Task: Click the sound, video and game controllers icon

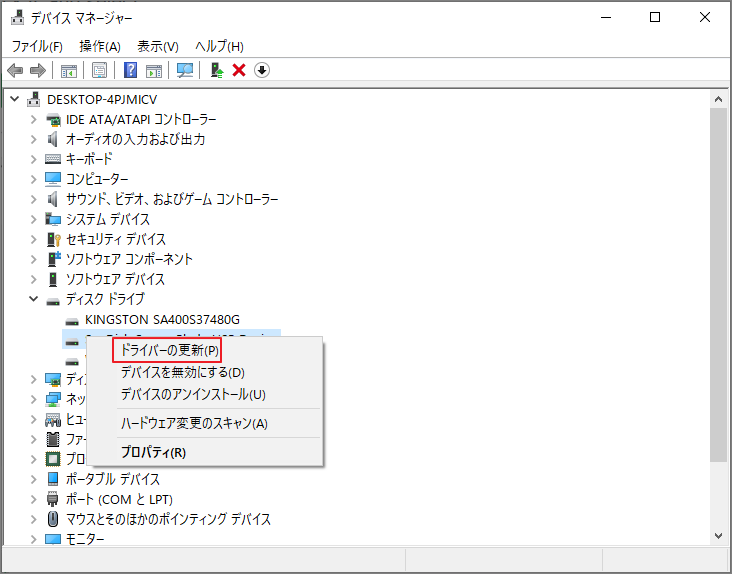Action: point(53,199)
